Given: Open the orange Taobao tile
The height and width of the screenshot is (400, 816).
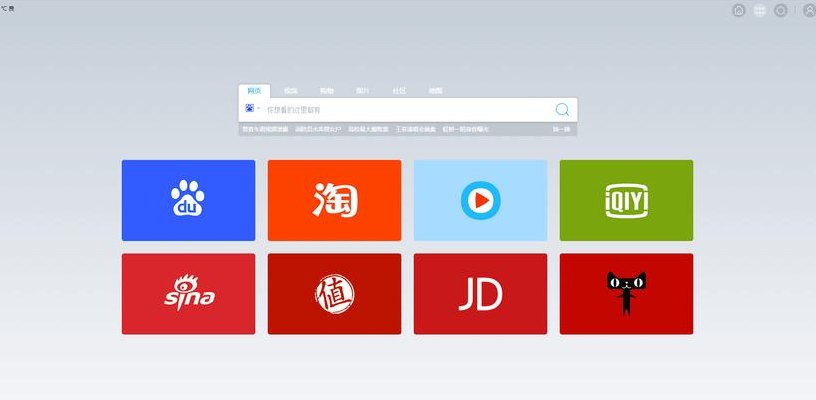Looking at the screenshot, I should point(335,200).
